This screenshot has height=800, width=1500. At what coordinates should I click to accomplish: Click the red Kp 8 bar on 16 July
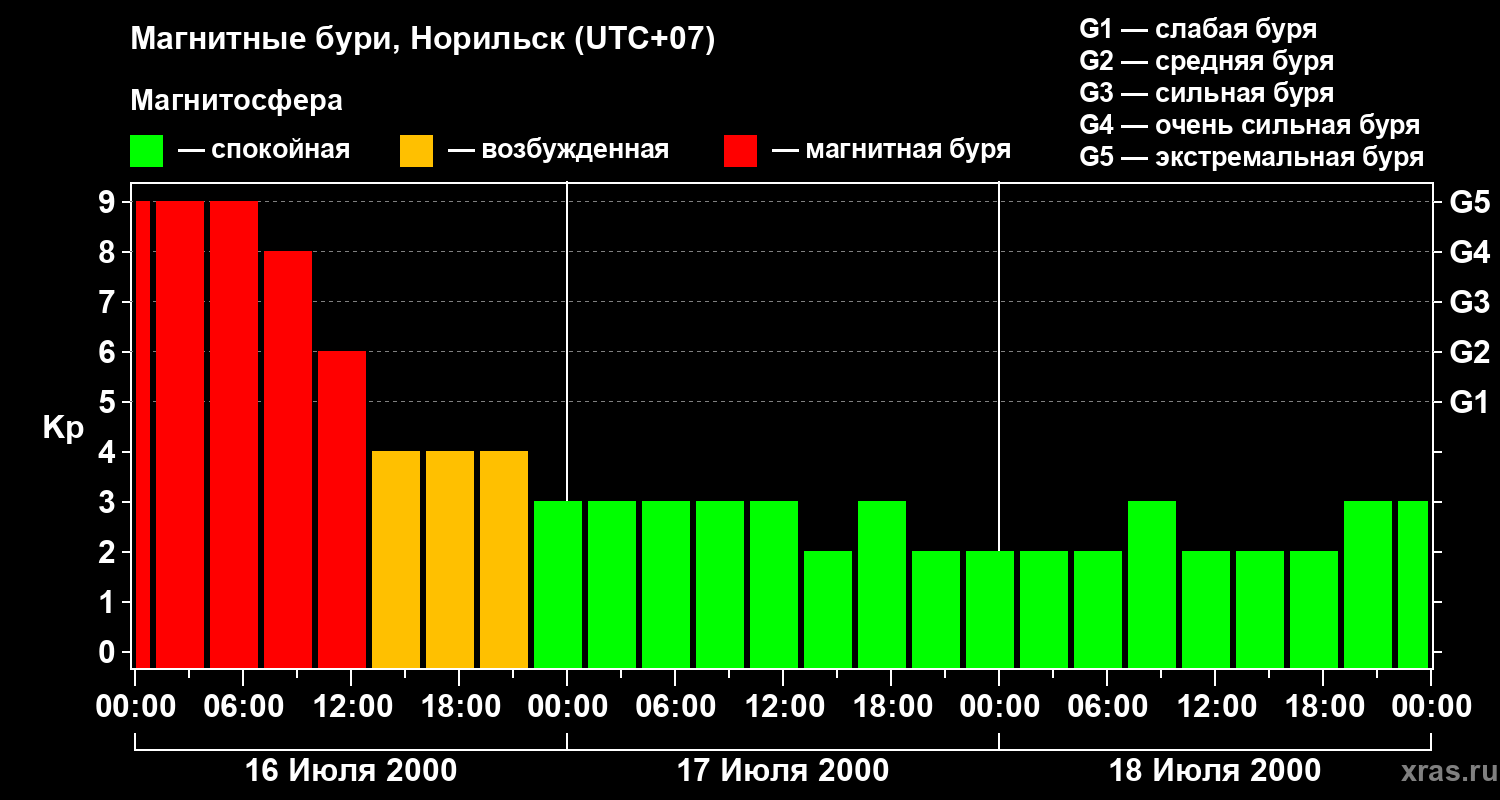pyautogui.click(x=288, y=459)
